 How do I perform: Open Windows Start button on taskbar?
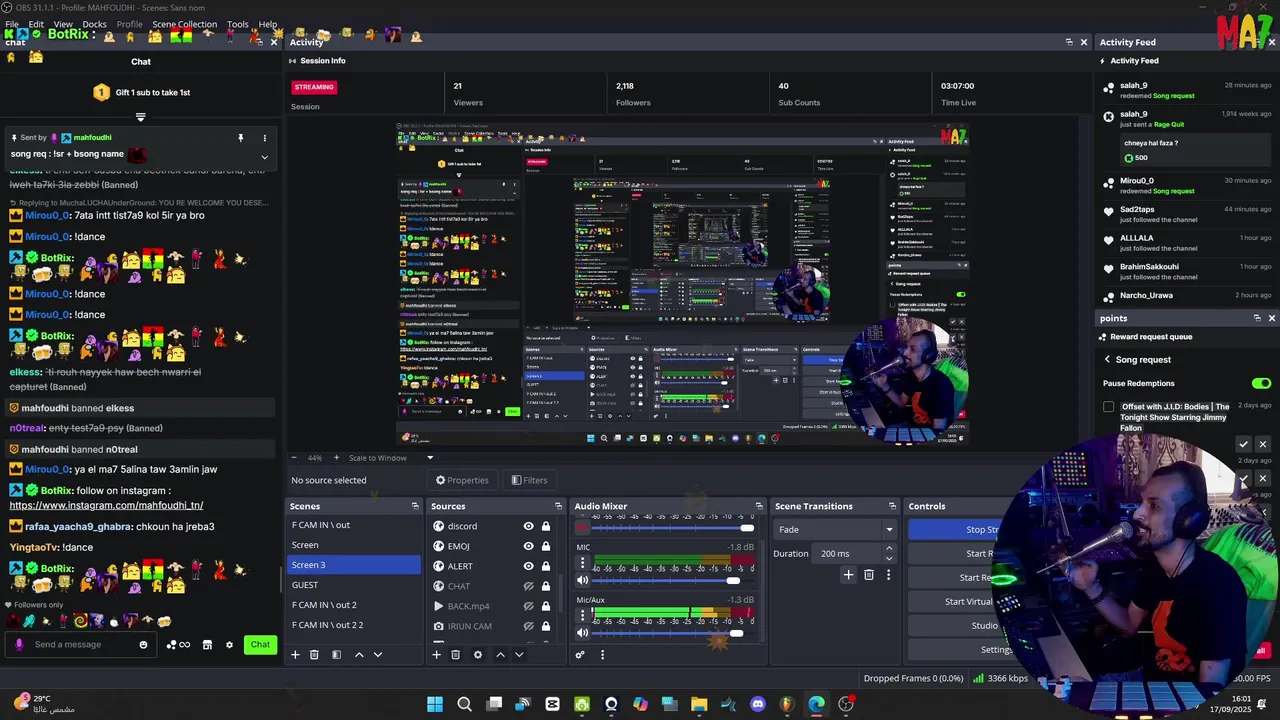click(435, 704)
